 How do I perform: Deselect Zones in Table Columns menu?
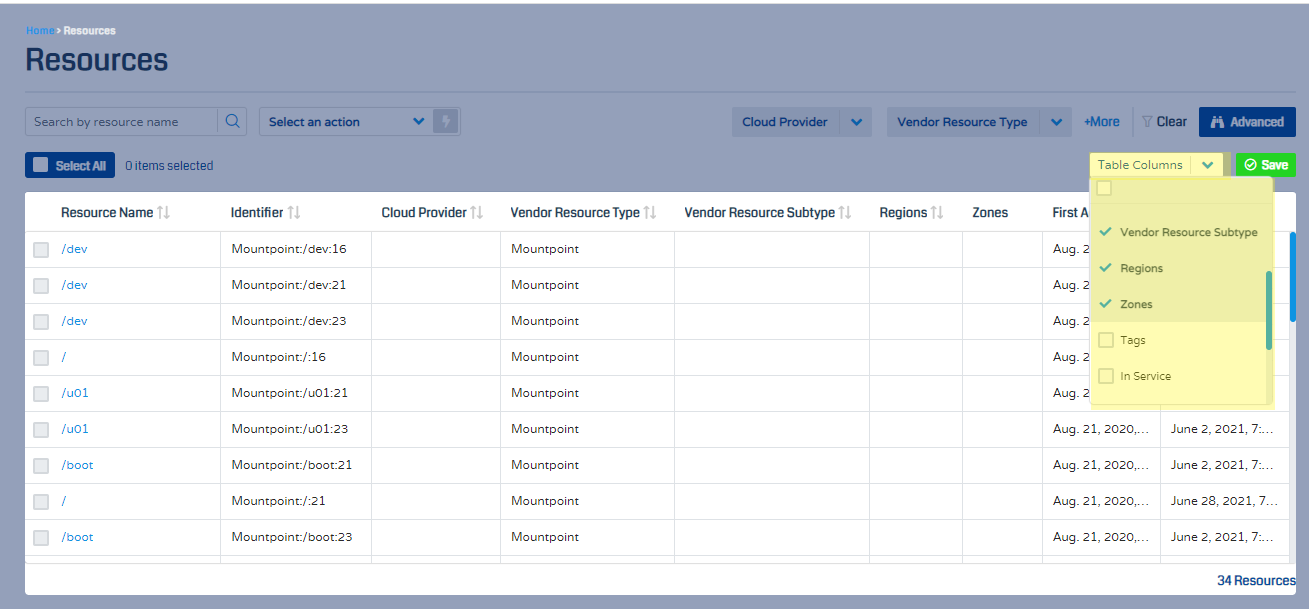[x=1106, y=304]
